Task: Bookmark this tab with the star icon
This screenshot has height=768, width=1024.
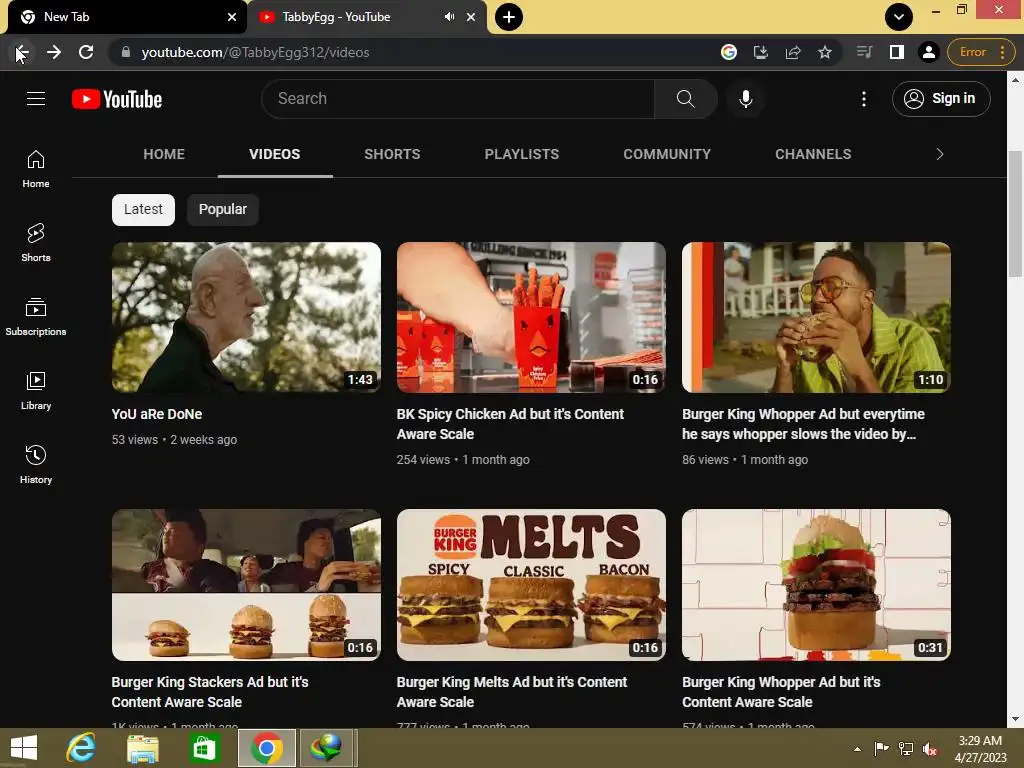Action: point(825,52)
